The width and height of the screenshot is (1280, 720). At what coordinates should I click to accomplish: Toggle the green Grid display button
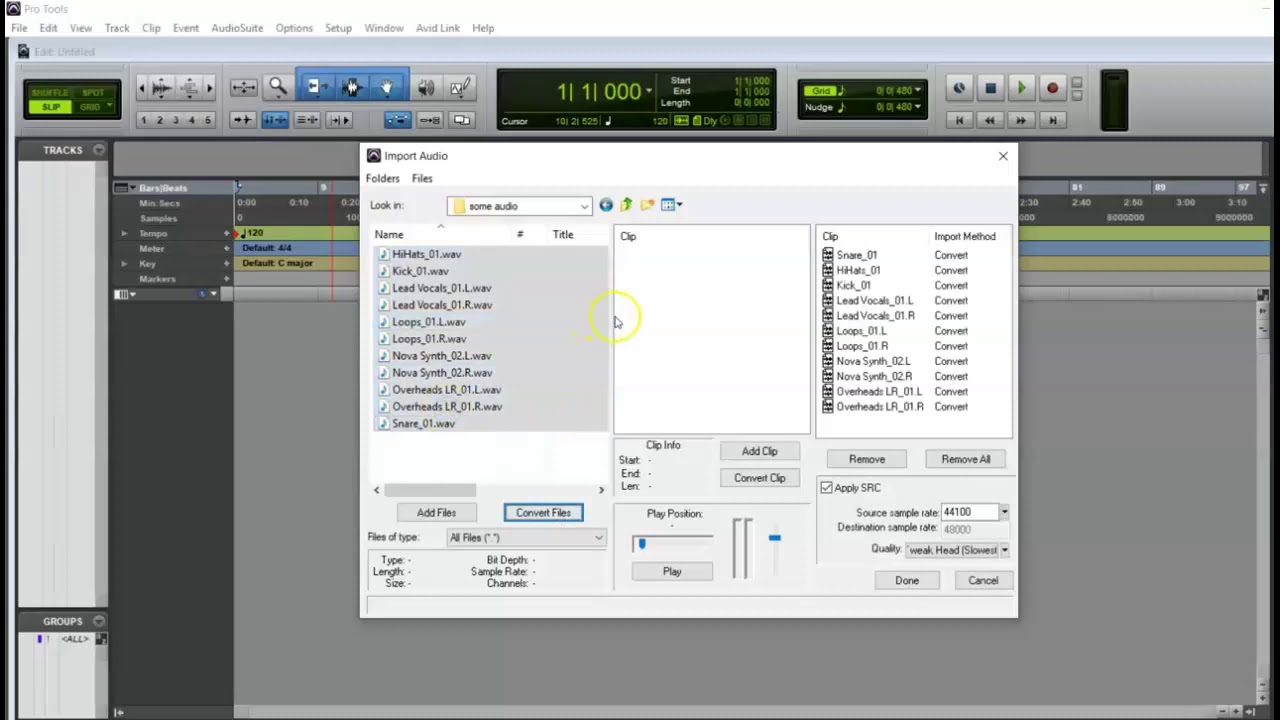pos(820,91)
